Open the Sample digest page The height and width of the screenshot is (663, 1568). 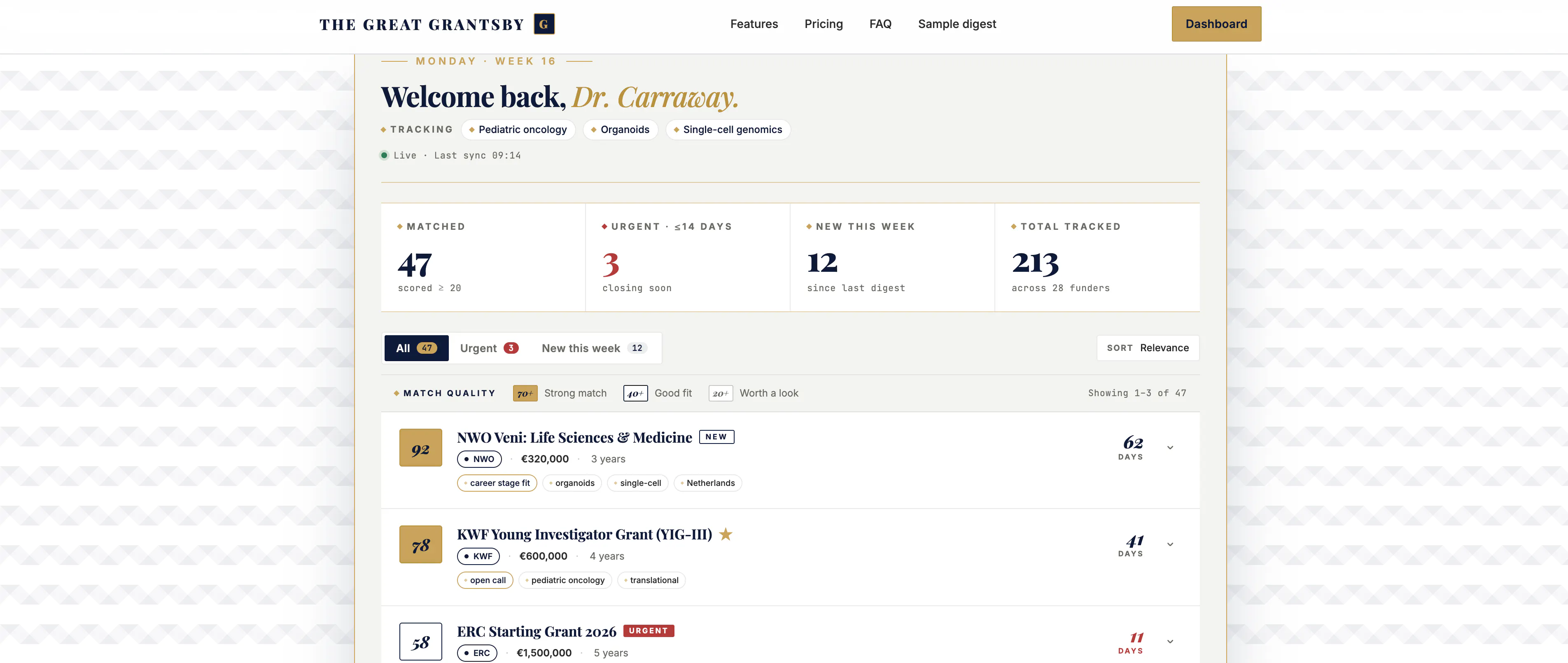[x=957, y=24]
